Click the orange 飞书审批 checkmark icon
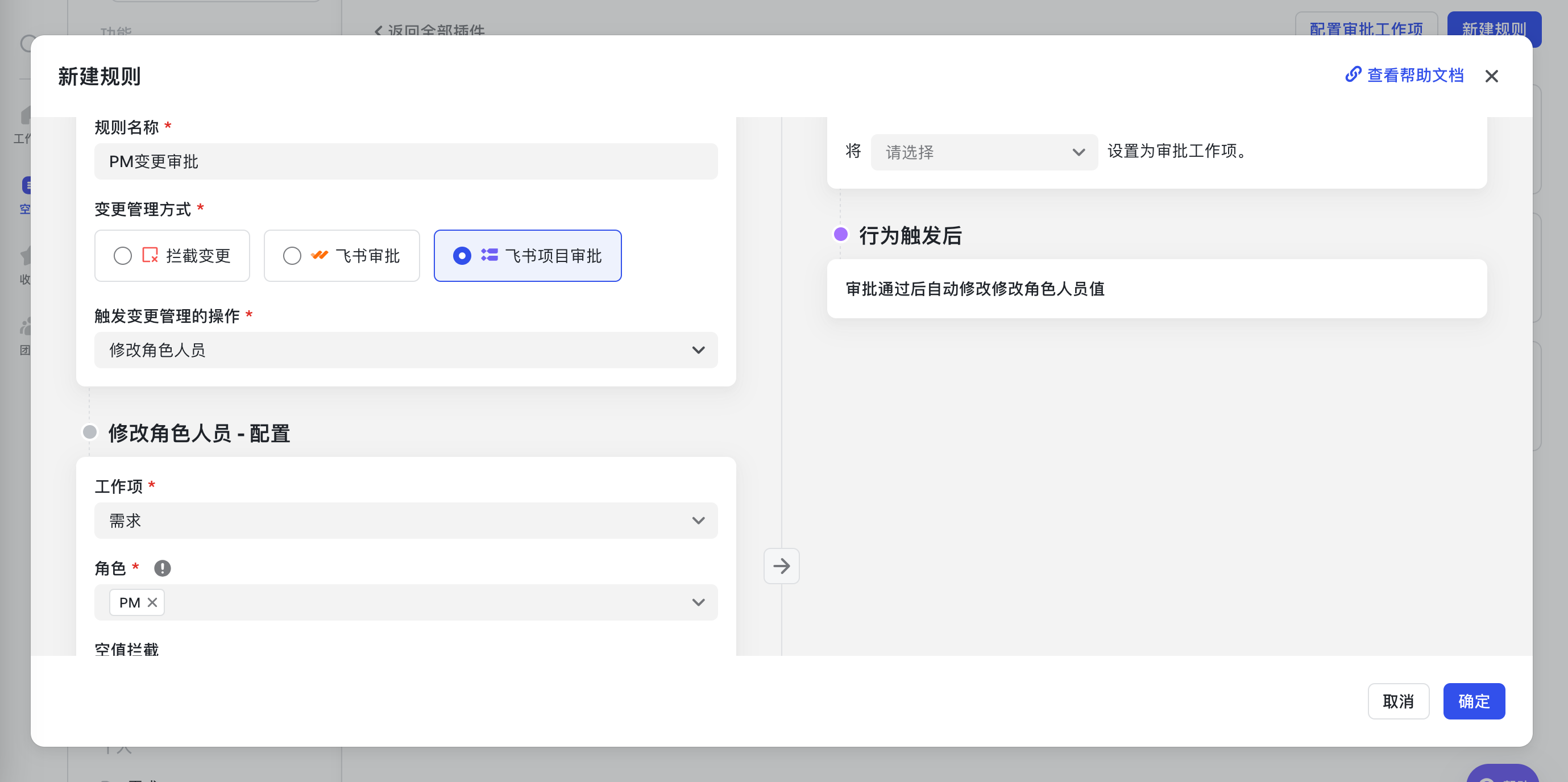 point(320,255)
